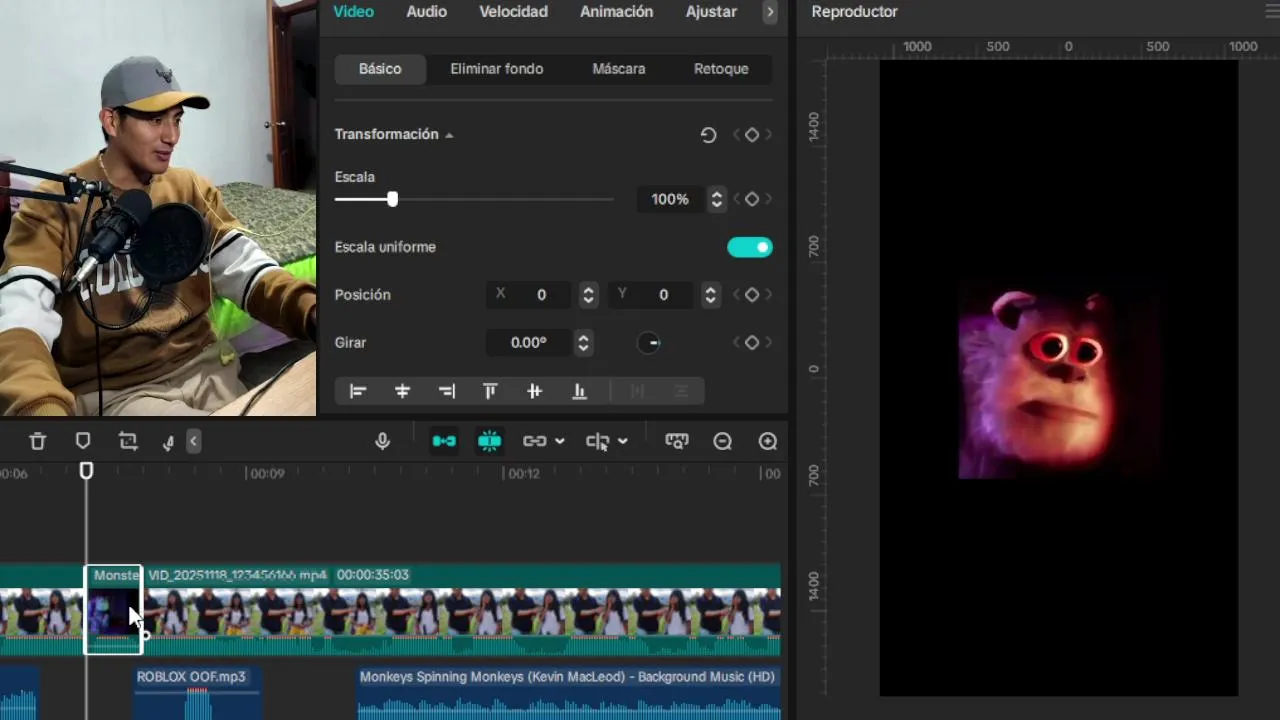Add a keyframe for Escala
Image resolution: width=1280 pixels, height=720 pixels.
tap(752, 199)
